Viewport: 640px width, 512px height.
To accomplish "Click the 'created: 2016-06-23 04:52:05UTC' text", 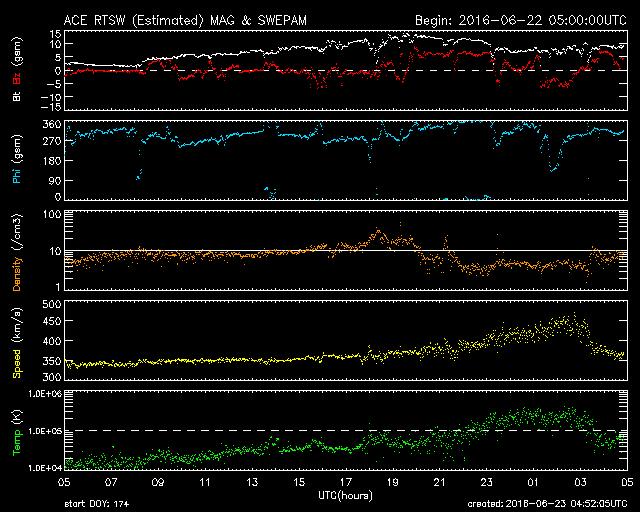I will pos(547,504).
